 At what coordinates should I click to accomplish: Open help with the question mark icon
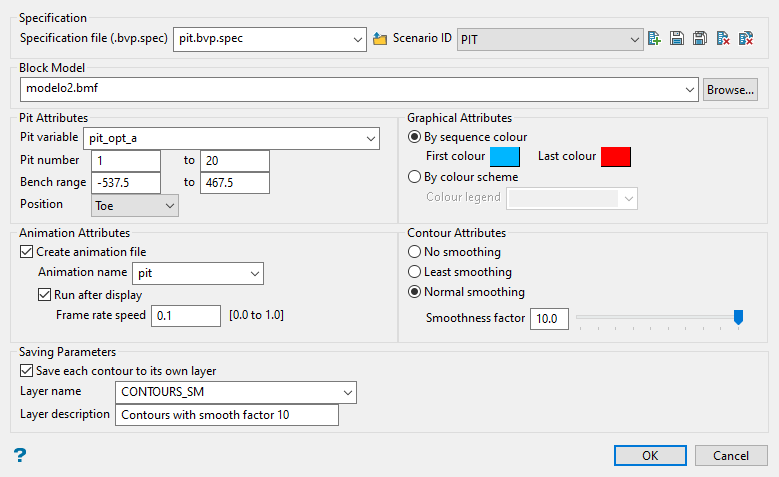click(19, 456)
